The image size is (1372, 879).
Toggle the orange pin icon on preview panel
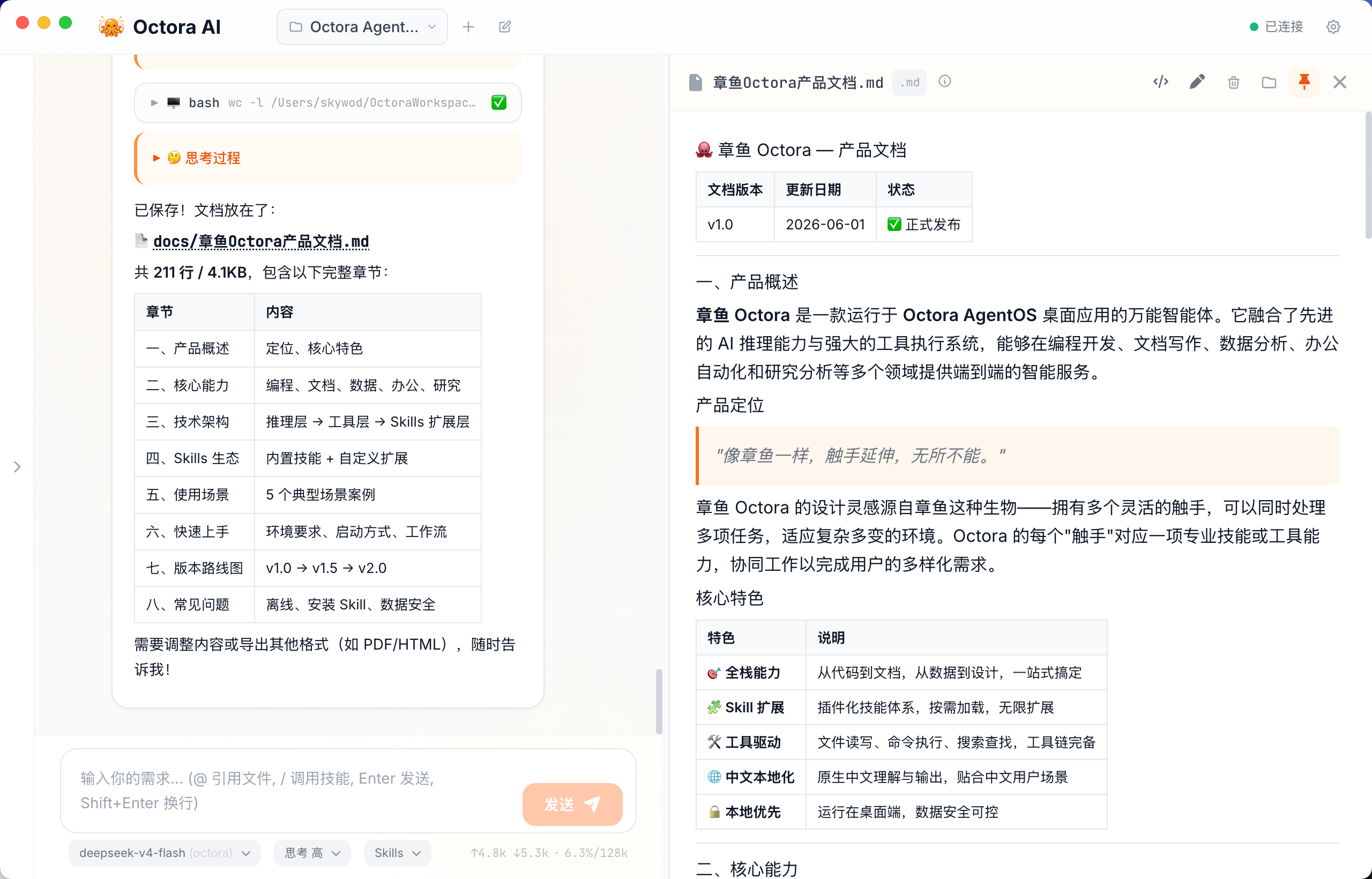pos(1304,82)
